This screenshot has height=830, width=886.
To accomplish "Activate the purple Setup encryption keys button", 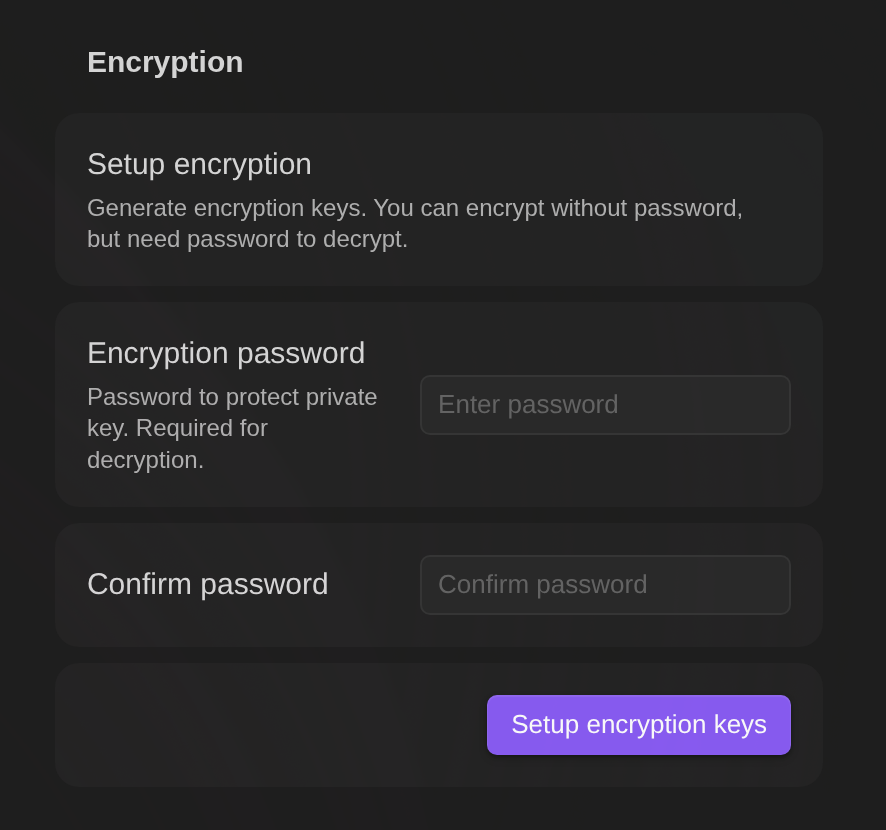I will coord(638,724).
